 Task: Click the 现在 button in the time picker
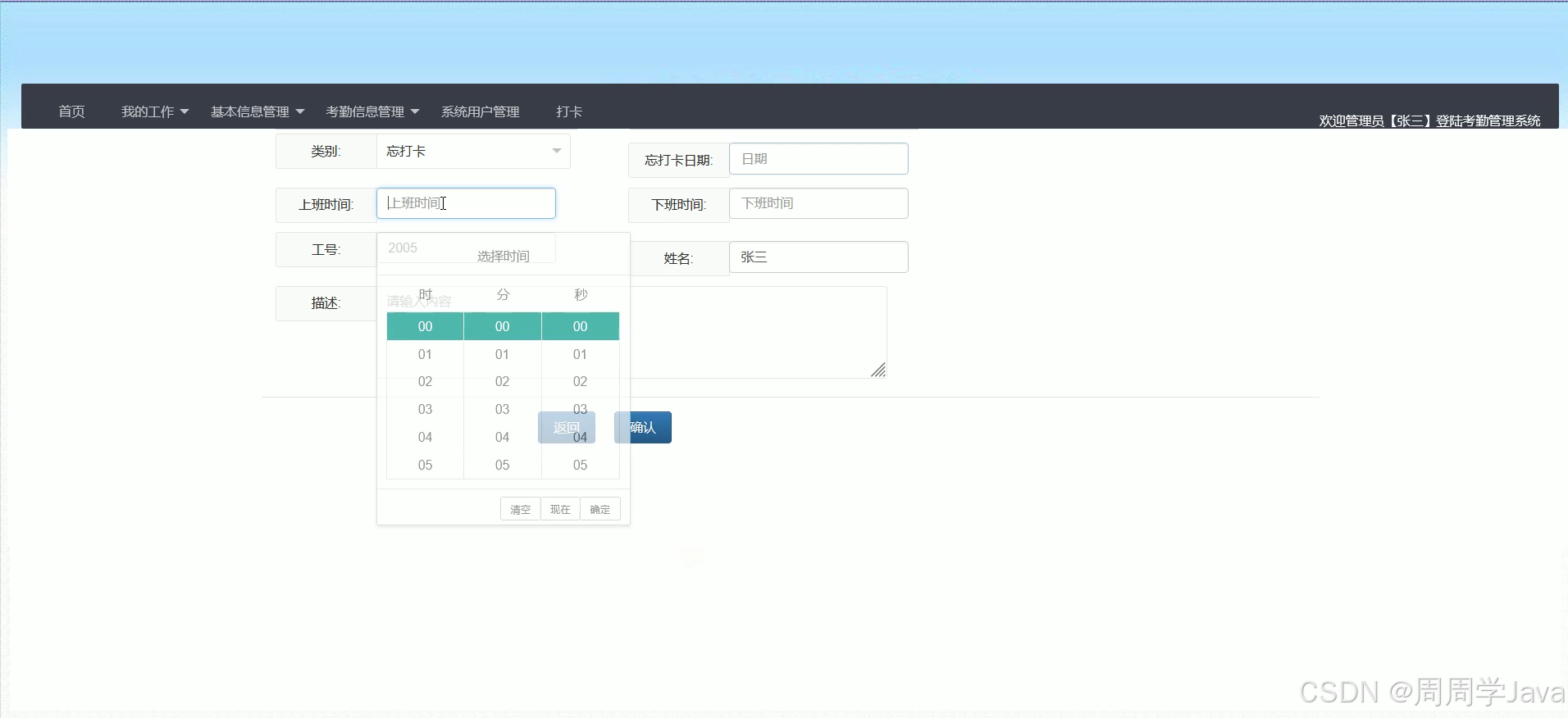point(560,509)
